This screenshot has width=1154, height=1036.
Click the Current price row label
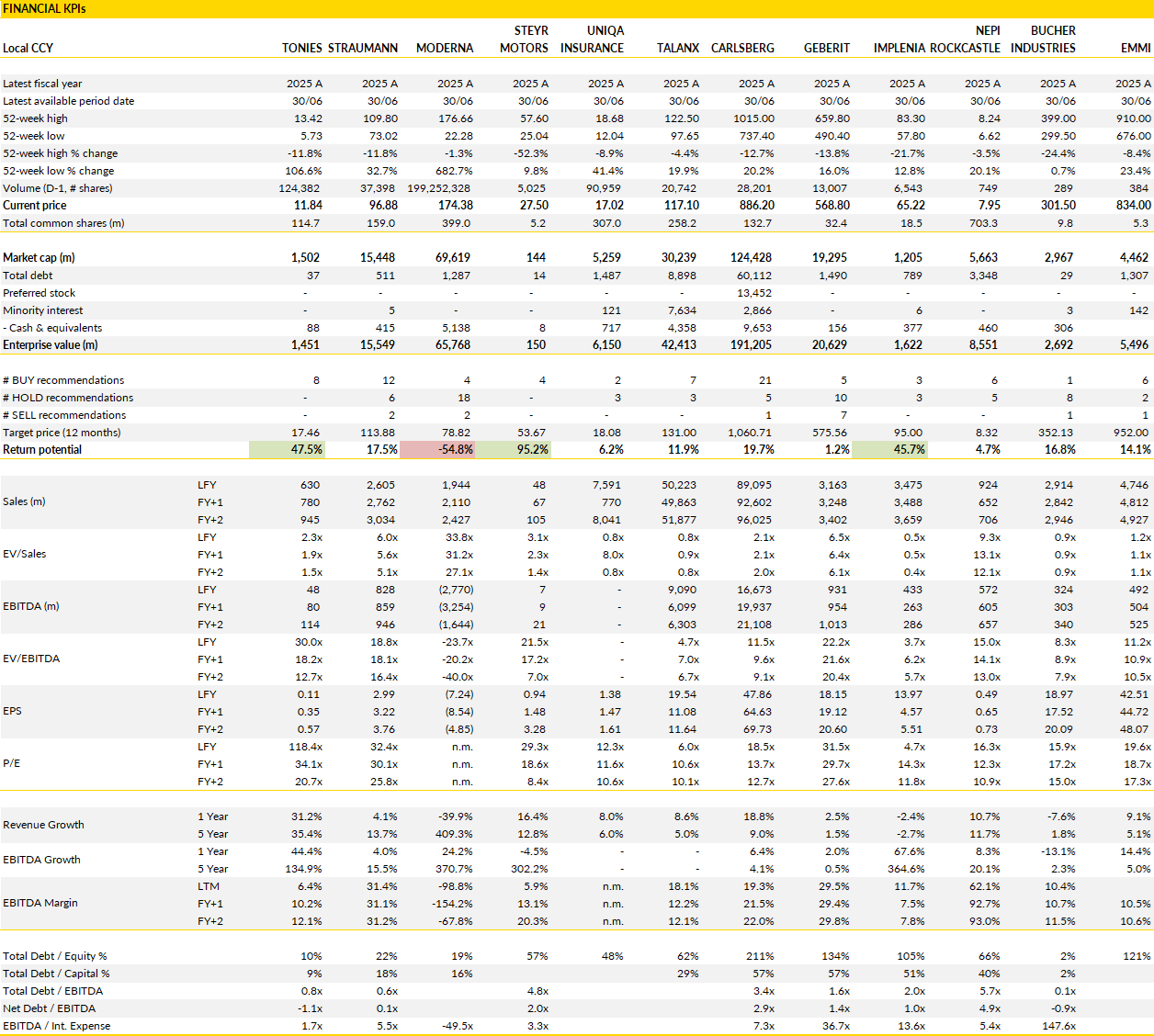coord(35,206)
